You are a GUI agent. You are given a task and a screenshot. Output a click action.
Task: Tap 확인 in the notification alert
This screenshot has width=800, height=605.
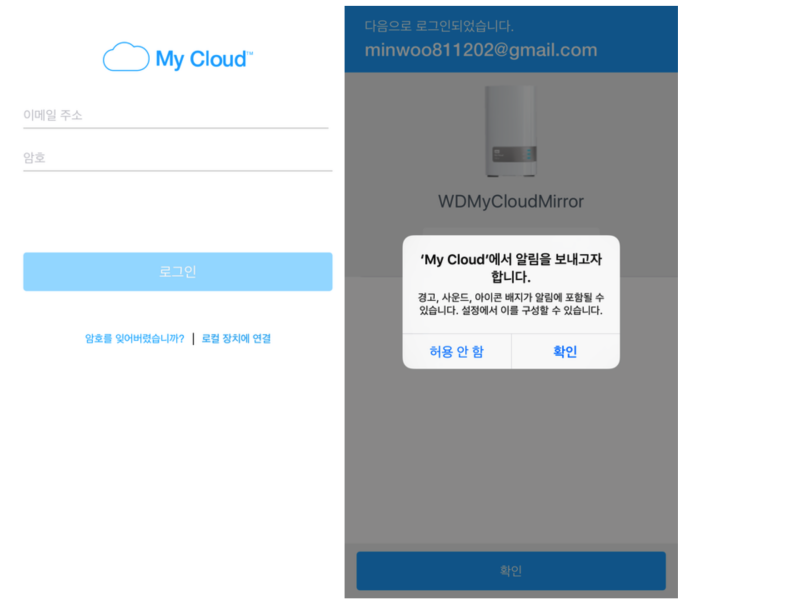565,351
